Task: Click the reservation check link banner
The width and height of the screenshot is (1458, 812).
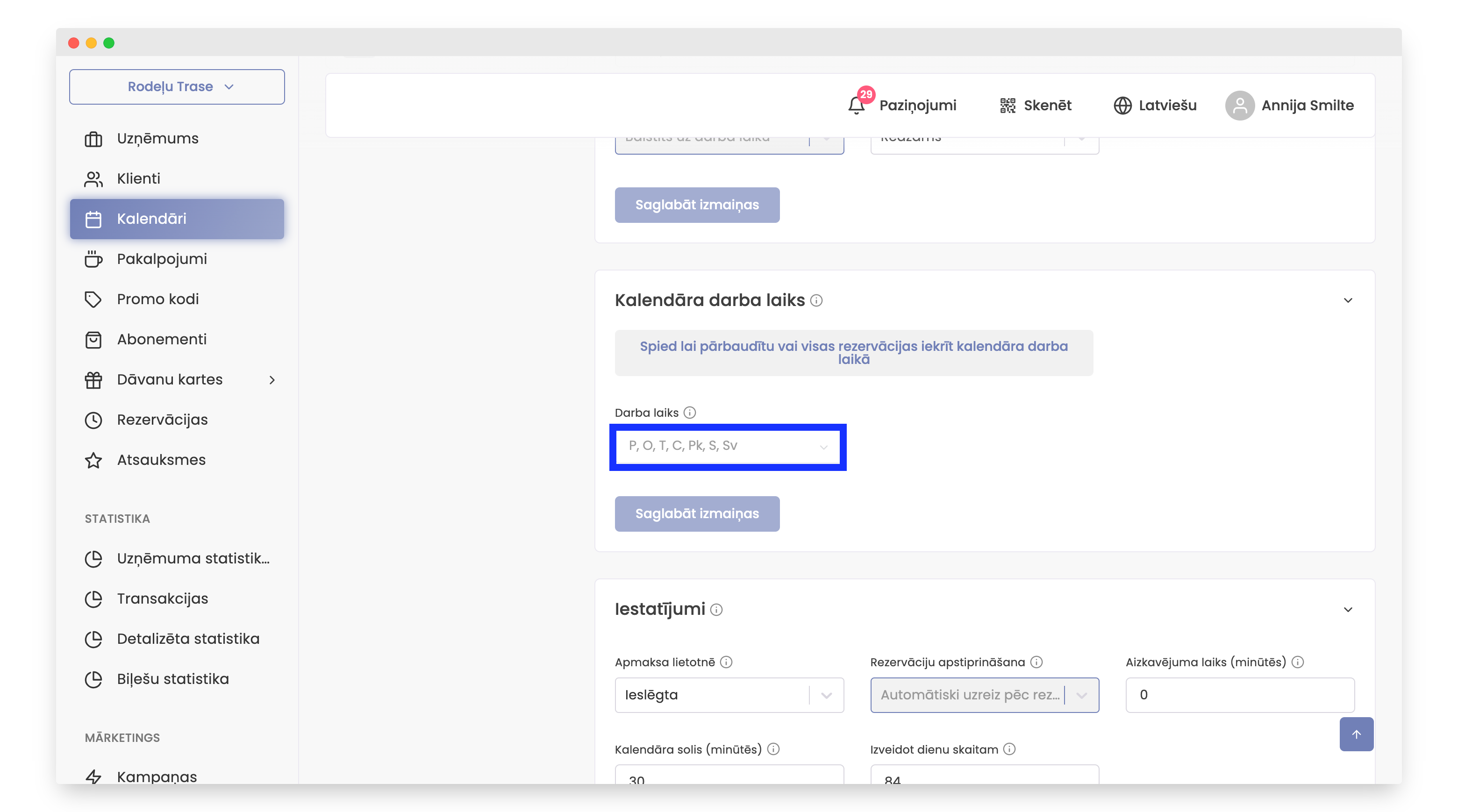Action: pyautogui.click(x=853, y=353)
